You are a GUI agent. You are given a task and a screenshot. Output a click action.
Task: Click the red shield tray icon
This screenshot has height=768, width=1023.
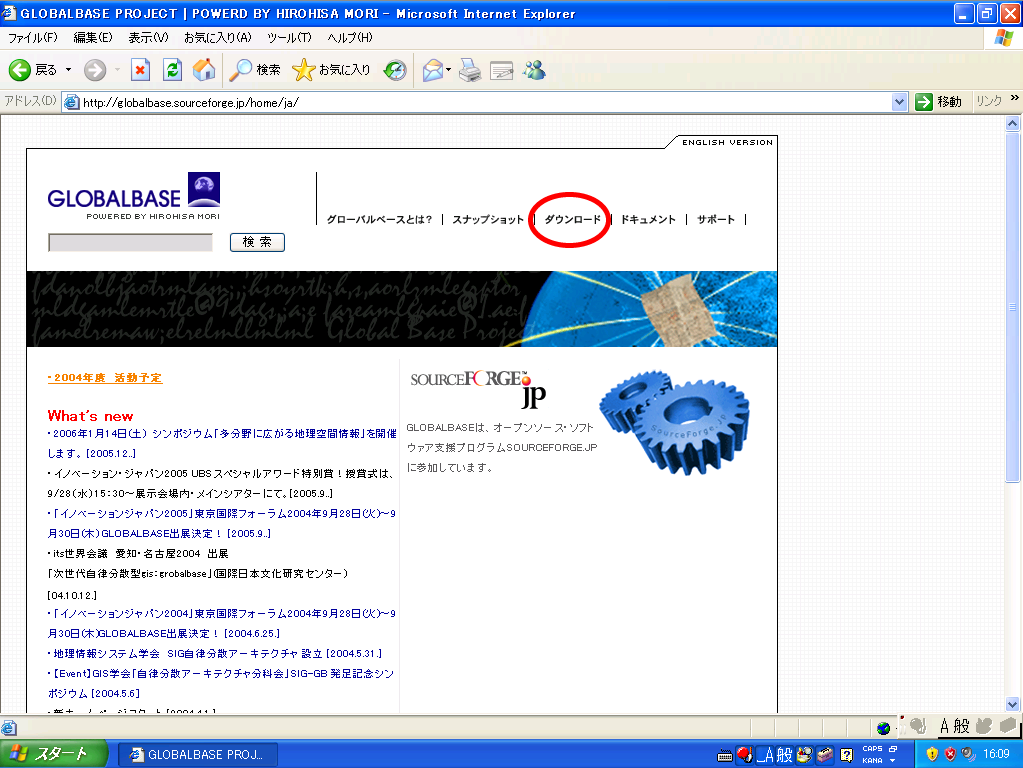coord(951,754)
